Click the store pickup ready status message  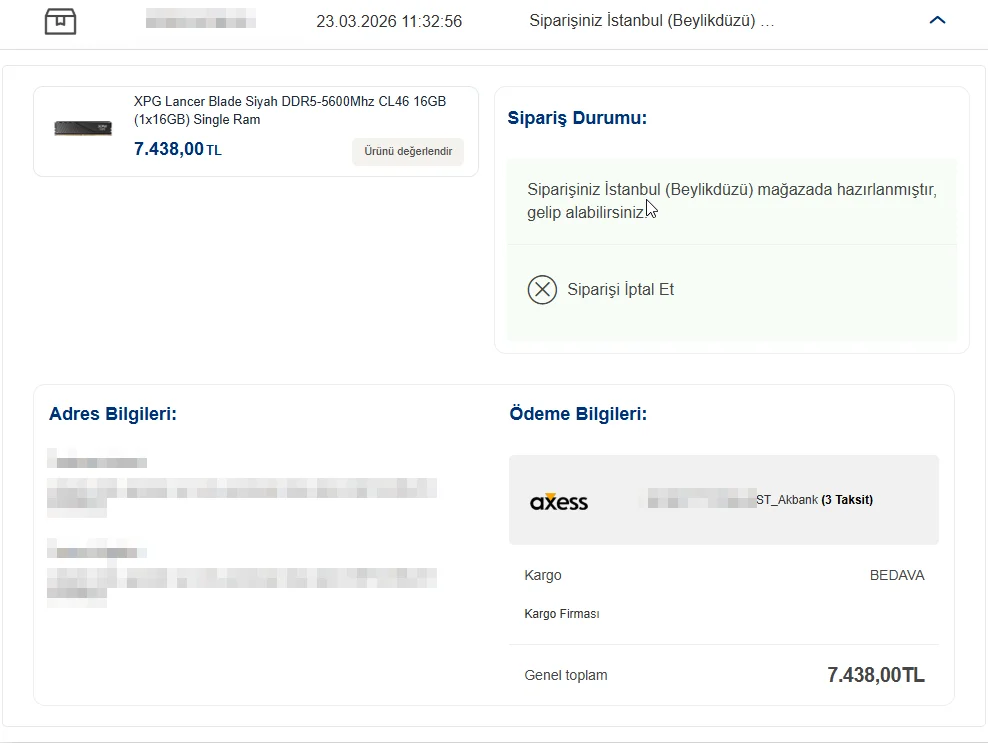tap(731, 201)
